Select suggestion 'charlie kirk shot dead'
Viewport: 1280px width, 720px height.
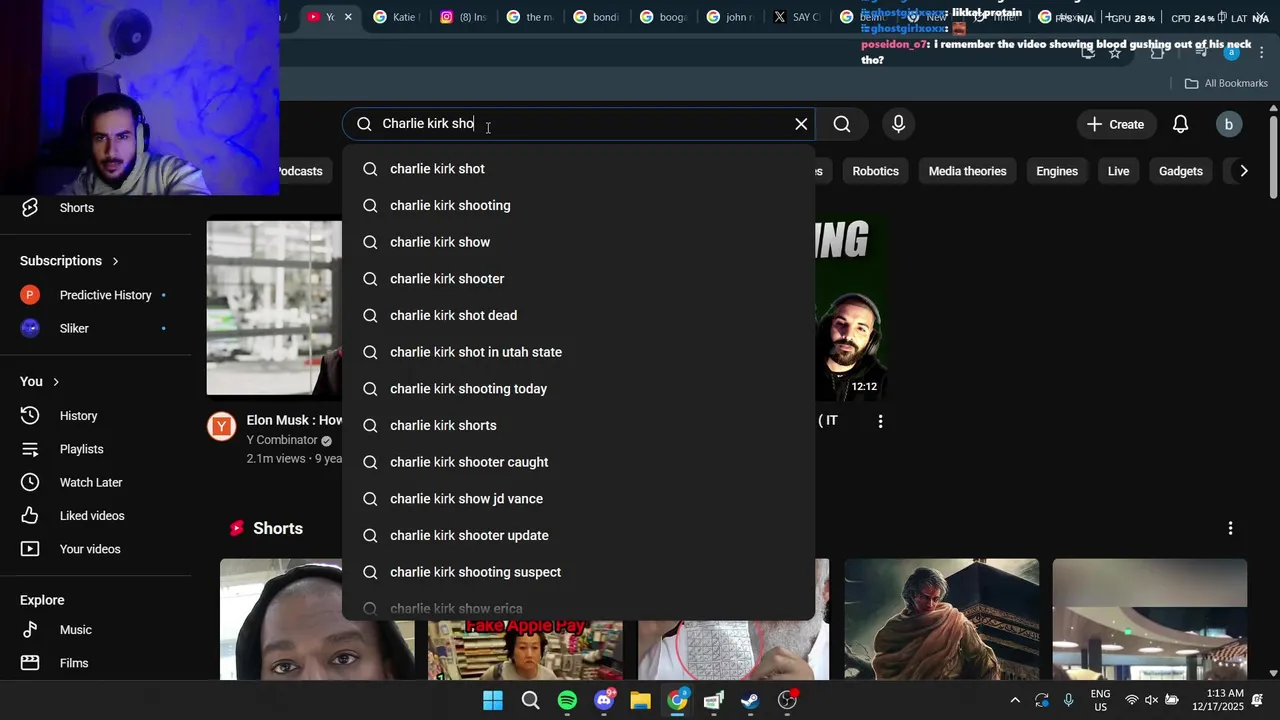tap(579, 316)
